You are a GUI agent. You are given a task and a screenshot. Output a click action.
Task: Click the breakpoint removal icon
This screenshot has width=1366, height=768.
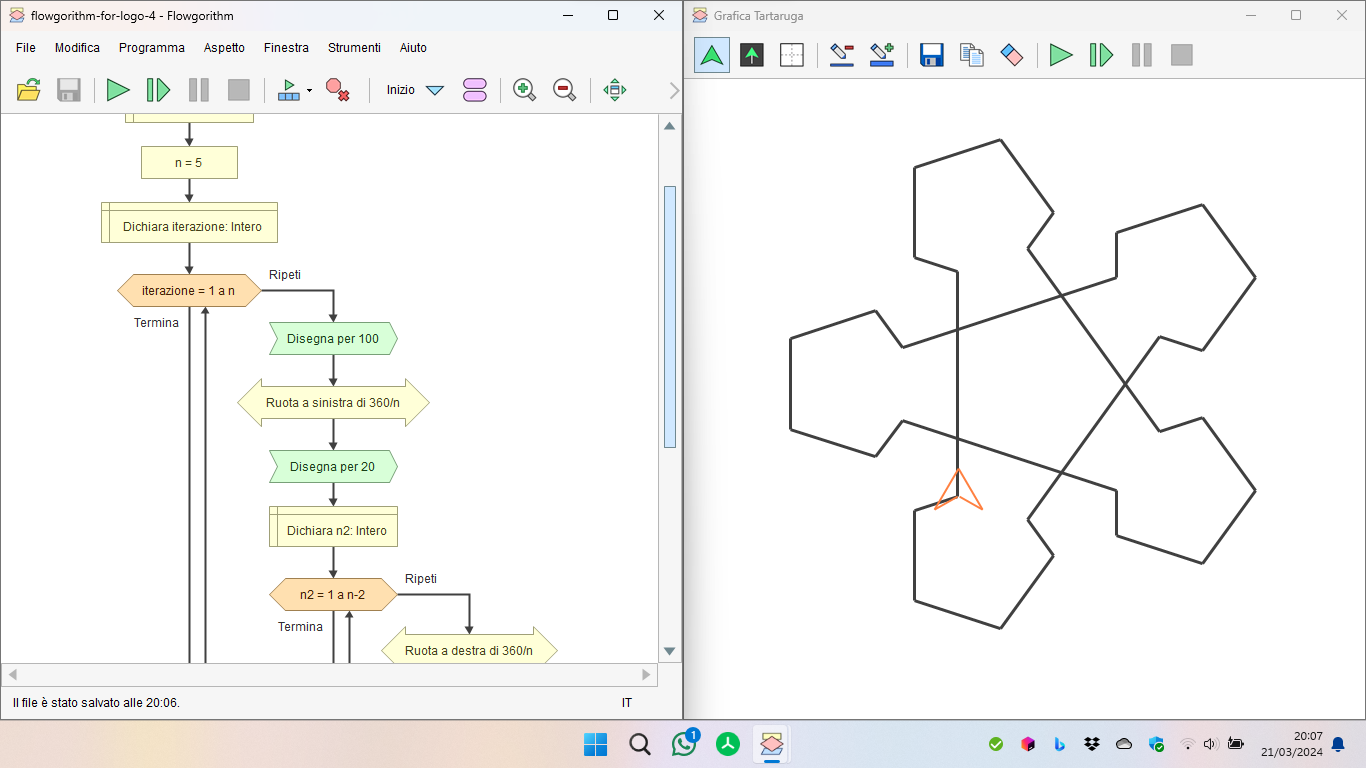(337, 90)
